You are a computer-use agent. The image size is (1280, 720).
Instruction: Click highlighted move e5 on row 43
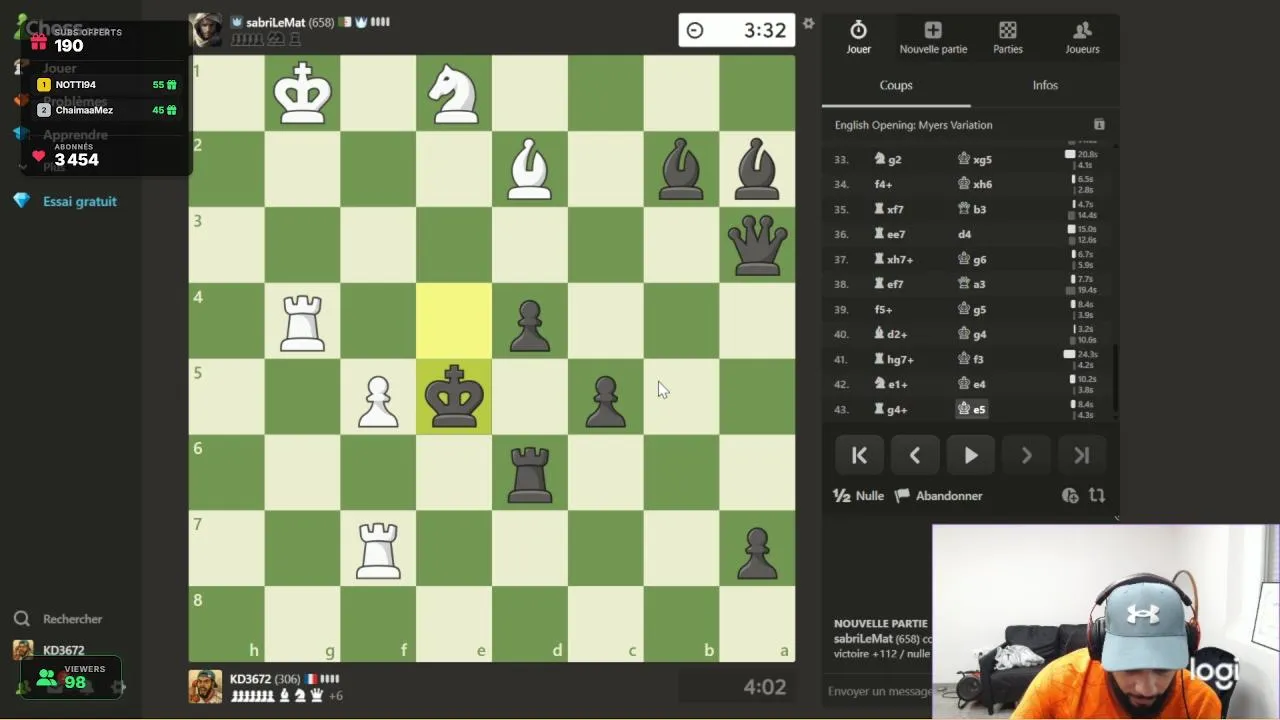tap(972, 409)
